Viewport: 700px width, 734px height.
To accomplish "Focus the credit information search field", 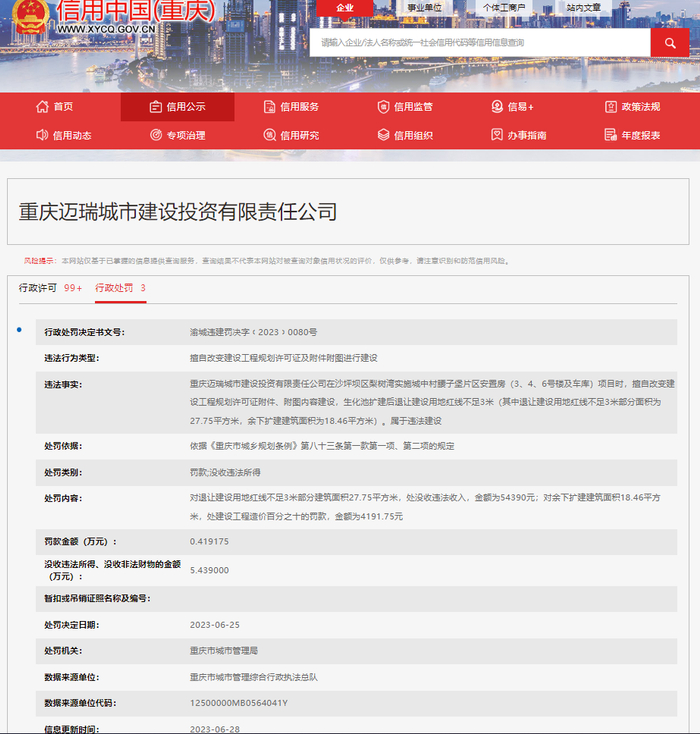I will point(480,43).
